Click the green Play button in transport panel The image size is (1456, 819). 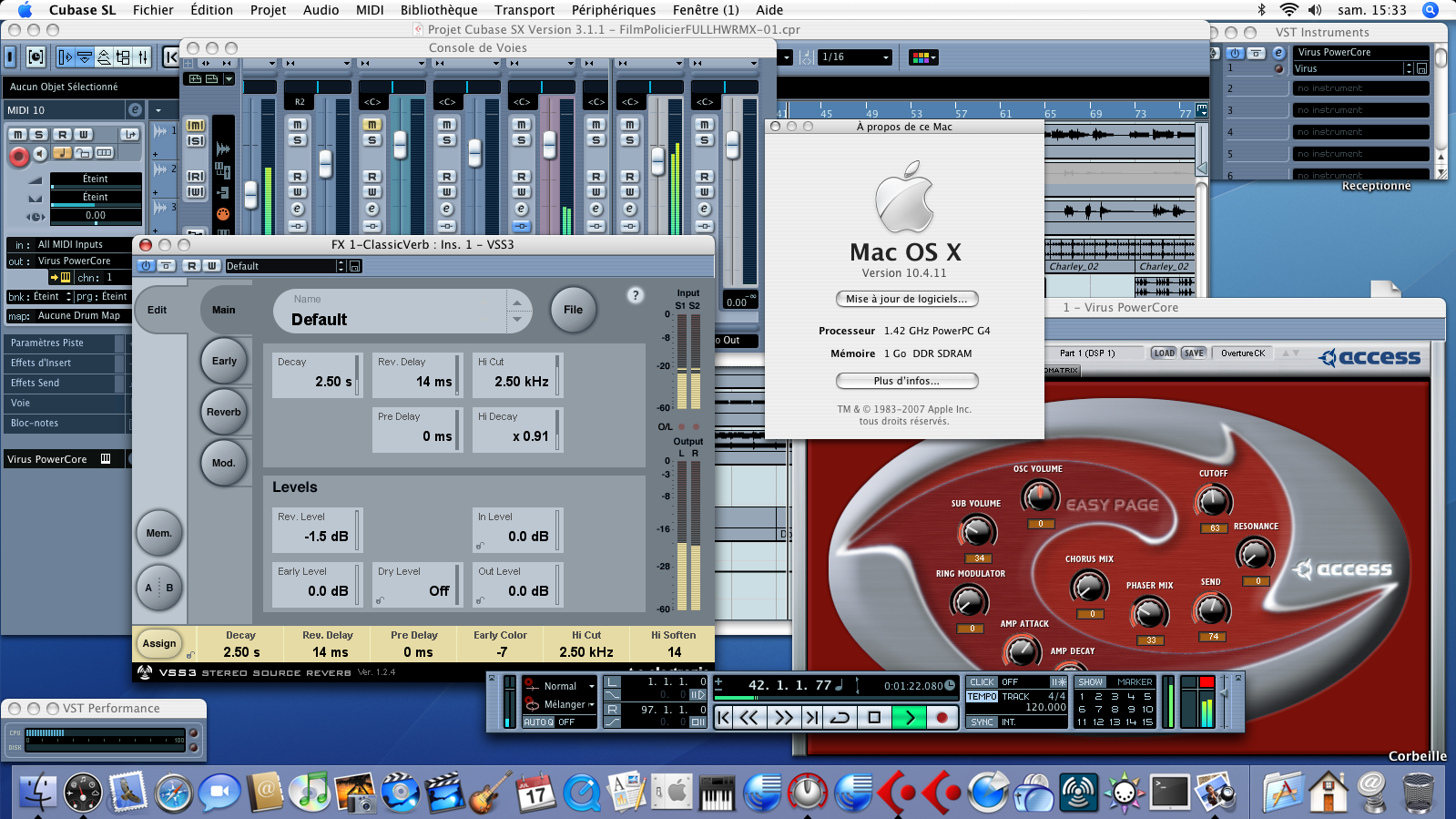coord(909,718)
